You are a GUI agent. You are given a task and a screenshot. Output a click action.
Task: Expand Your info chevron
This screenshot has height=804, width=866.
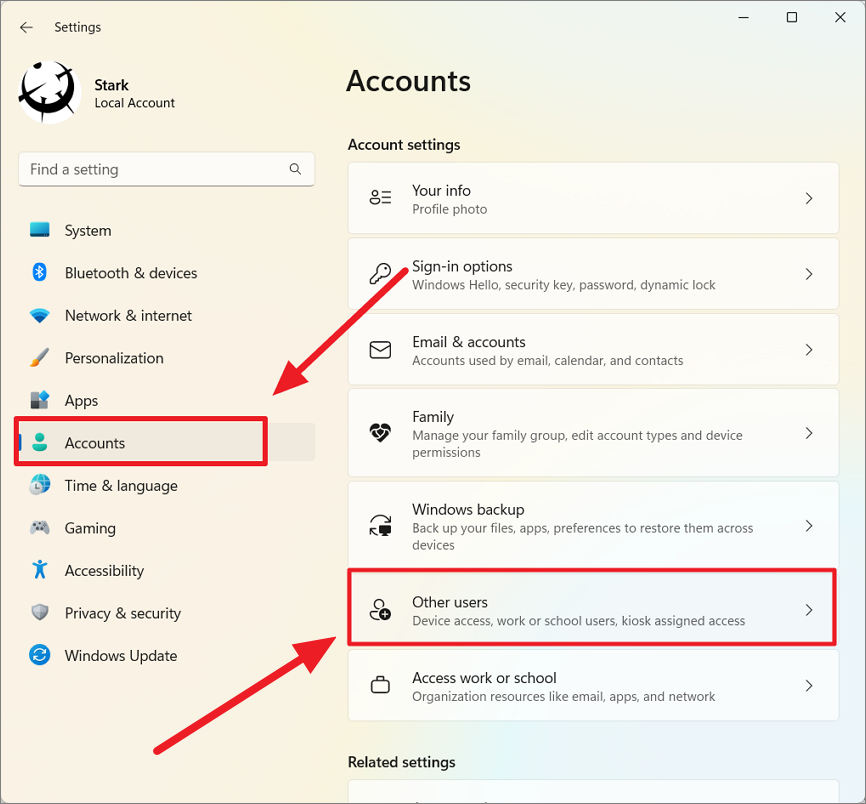(809, 198)
